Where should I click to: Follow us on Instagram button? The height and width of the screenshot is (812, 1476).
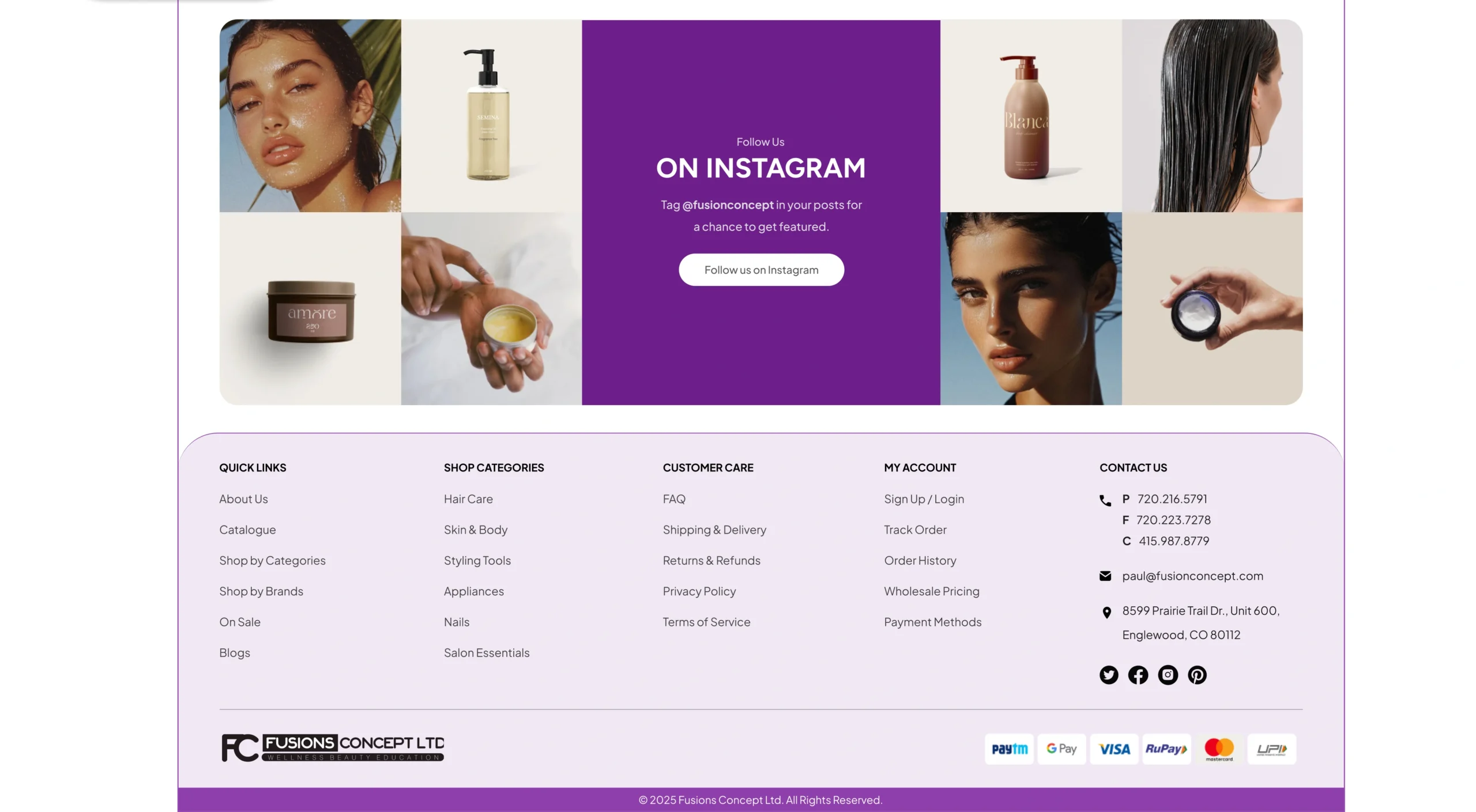[761, 270]
